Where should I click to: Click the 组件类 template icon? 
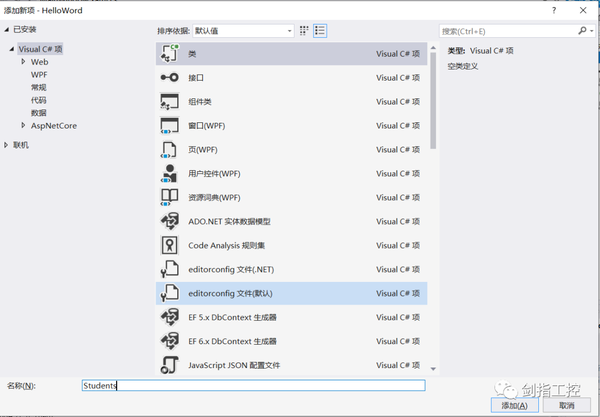[170, 102]
